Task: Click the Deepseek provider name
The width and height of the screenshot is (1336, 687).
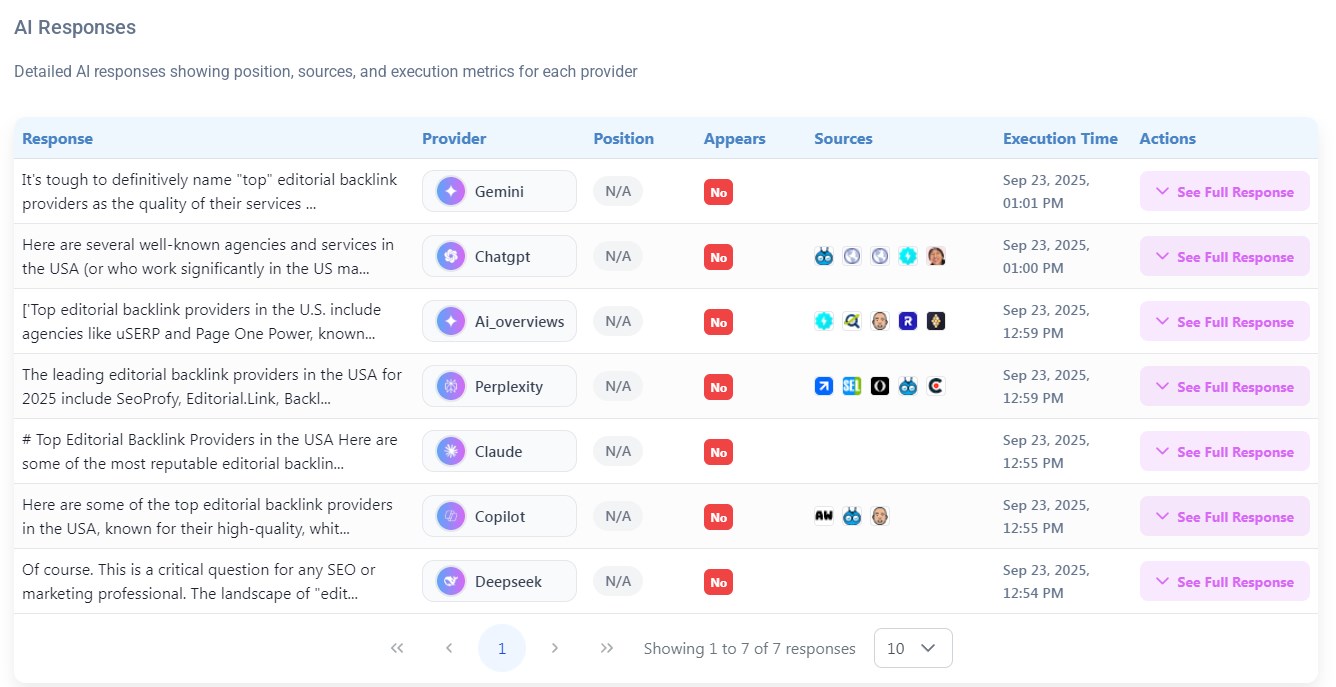Action: [509, 581]
